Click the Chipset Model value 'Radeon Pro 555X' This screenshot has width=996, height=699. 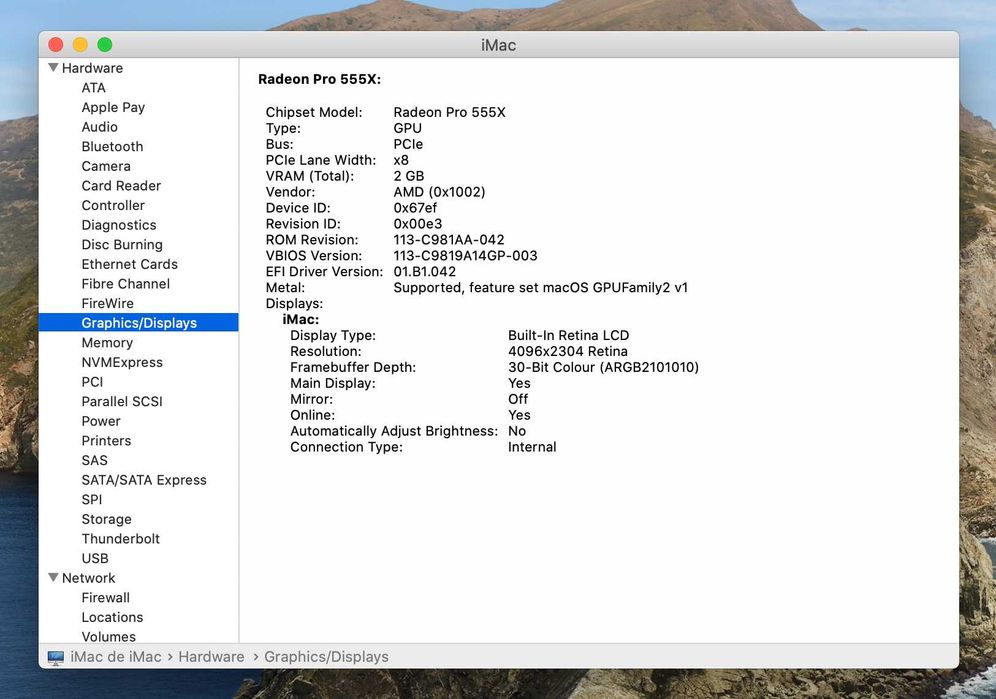[x=449, y=112]
